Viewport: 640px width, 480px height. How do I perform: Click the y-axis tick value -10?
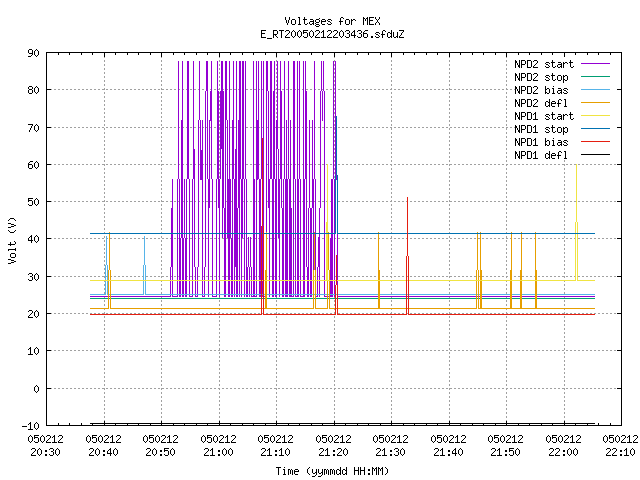coord(31,426)
